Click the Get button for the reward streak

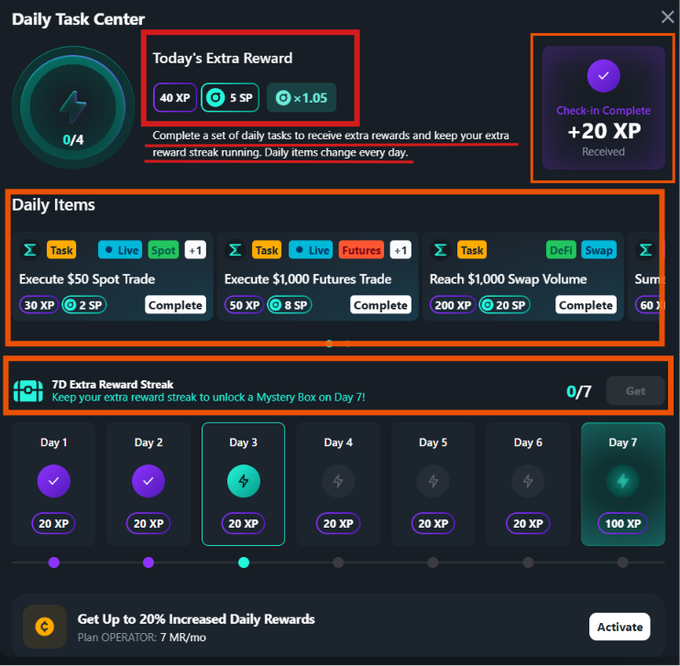pyautogui.click(x=635, y=391)
